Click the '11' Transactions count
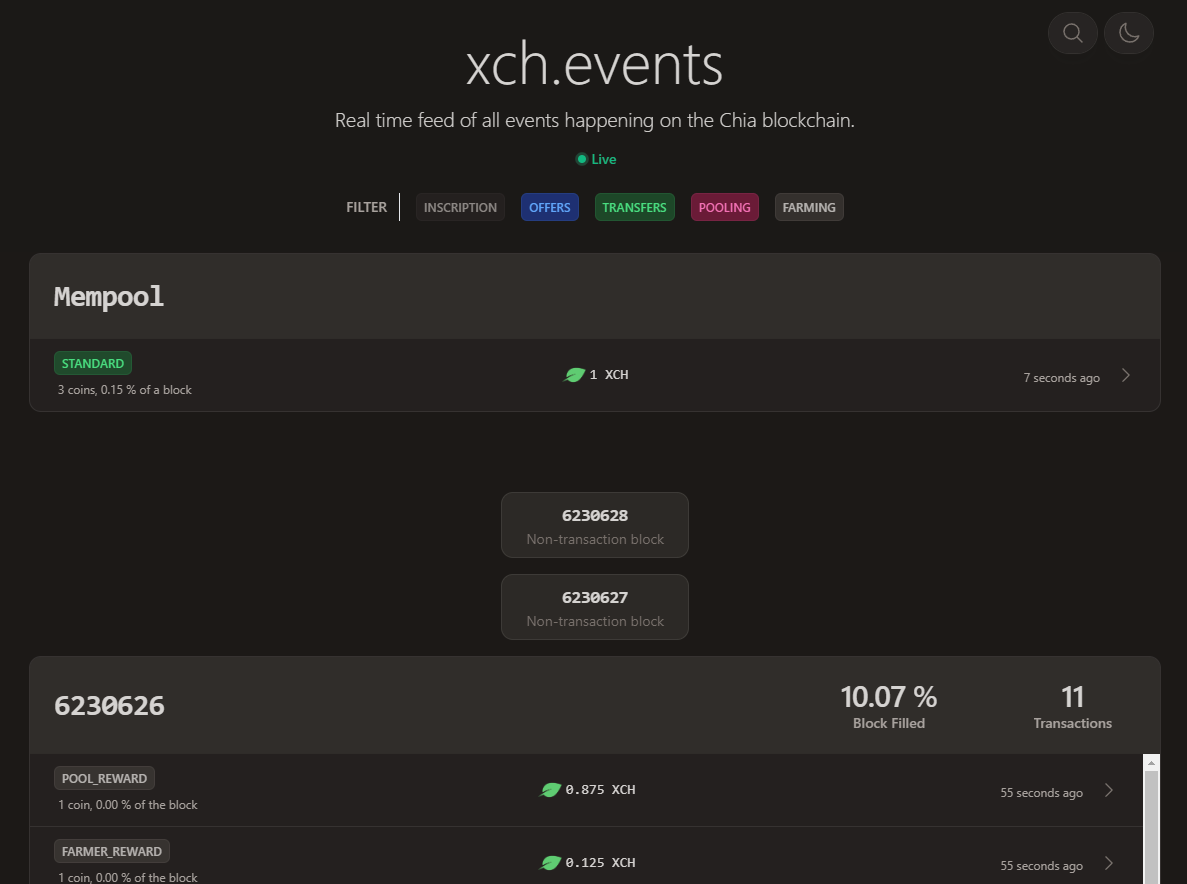The image size is (1187, 884). (x=1073, y=697)
